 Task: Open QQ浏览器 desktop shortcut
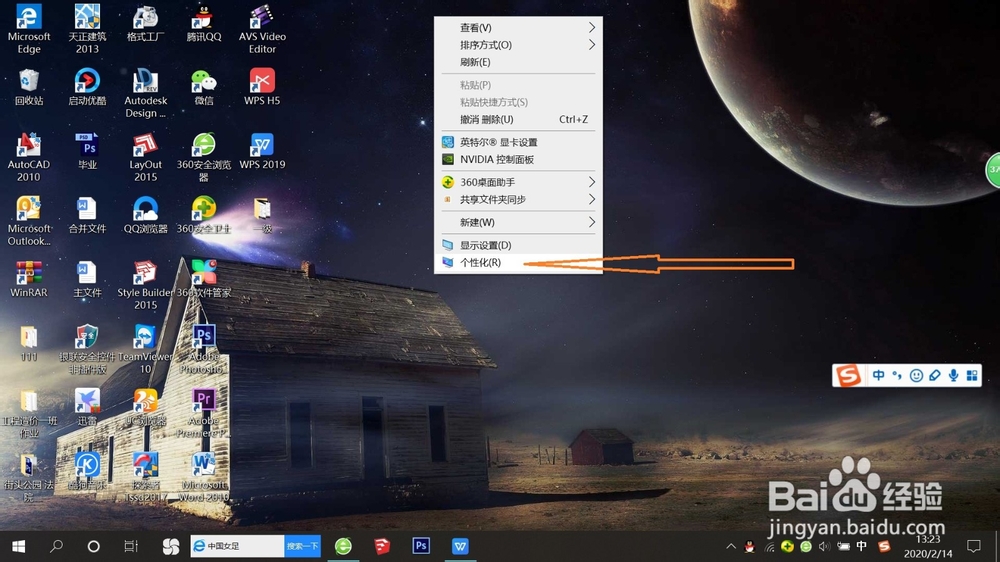[x=145, y=216]
